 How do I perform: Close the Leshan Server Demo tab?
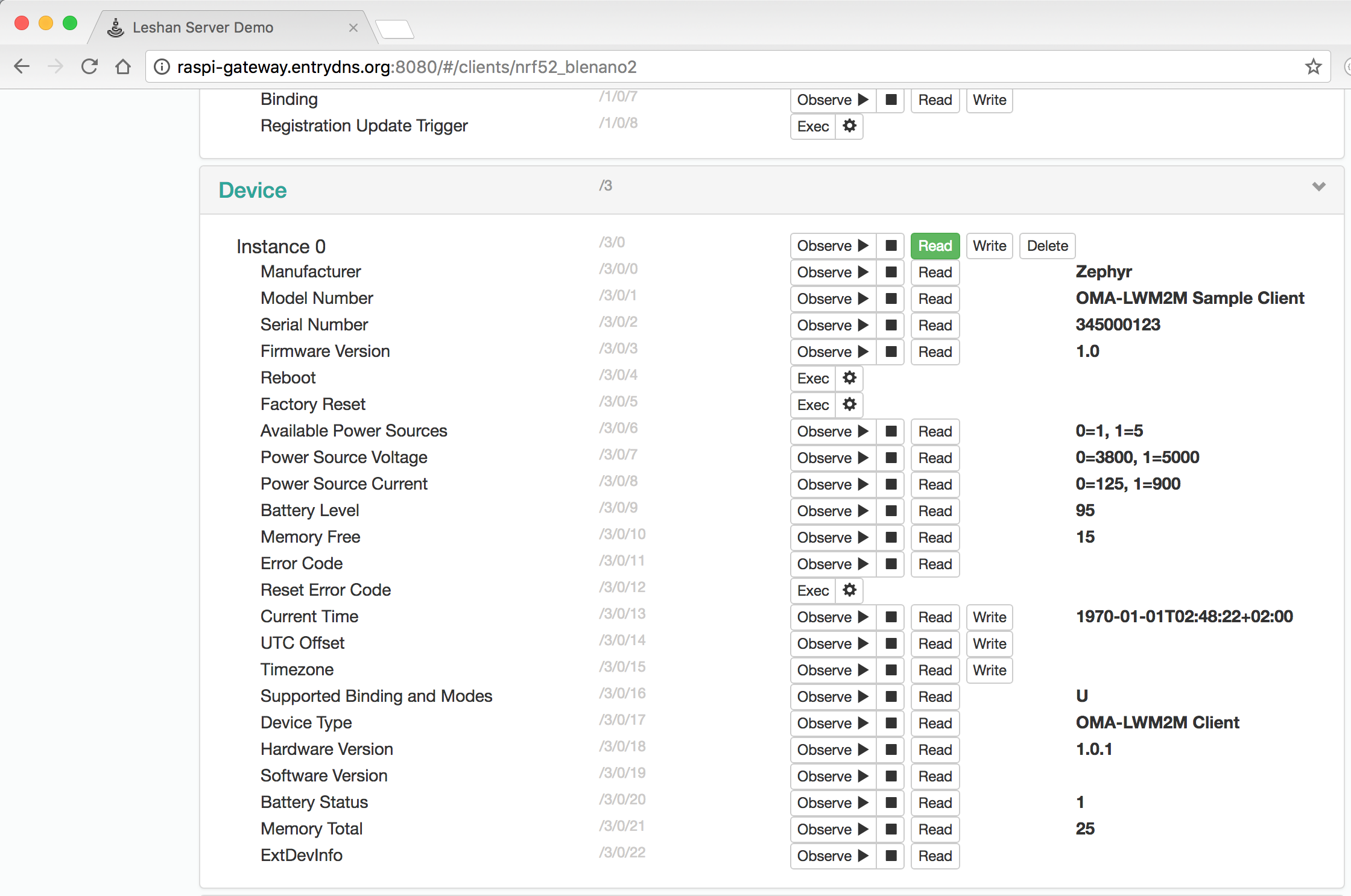coord(353,28)
